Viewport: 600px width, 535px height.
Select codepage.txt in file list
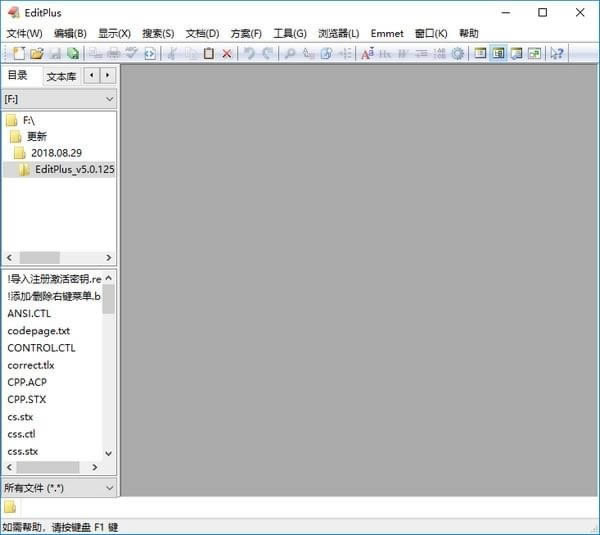tap(39, 330)
